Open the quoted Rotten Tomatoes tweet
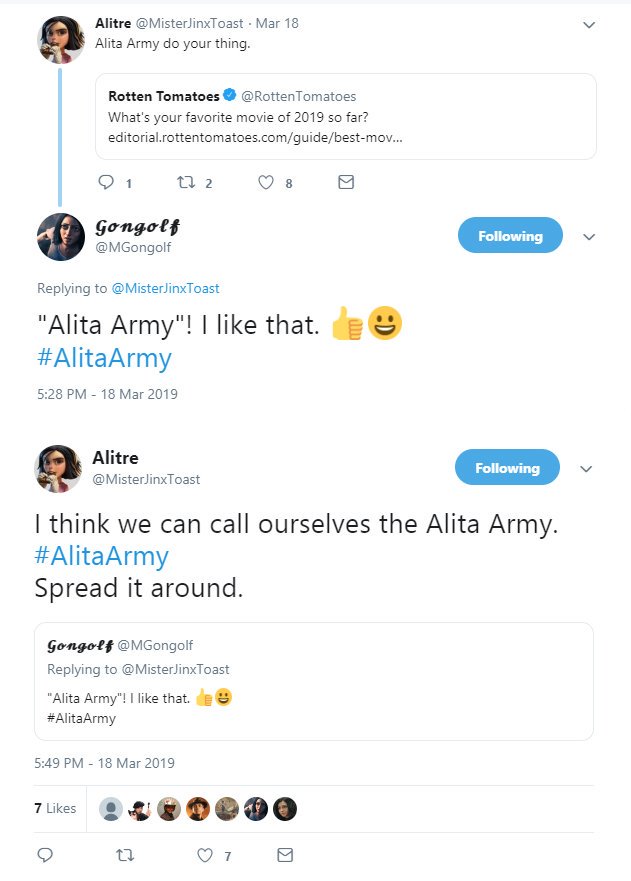 pos(345,116)
